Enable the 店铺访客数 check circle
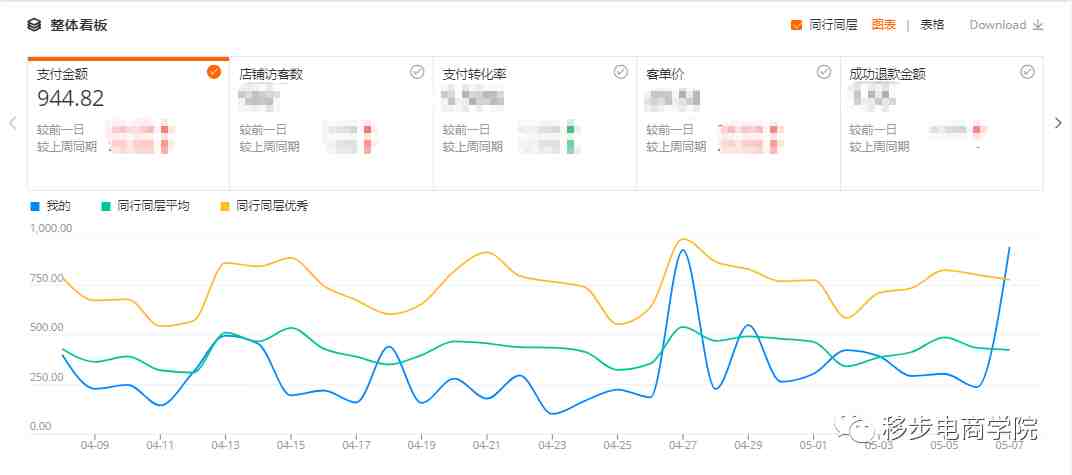The height and width of the screenshot is (475, 1072). (417, 72)
